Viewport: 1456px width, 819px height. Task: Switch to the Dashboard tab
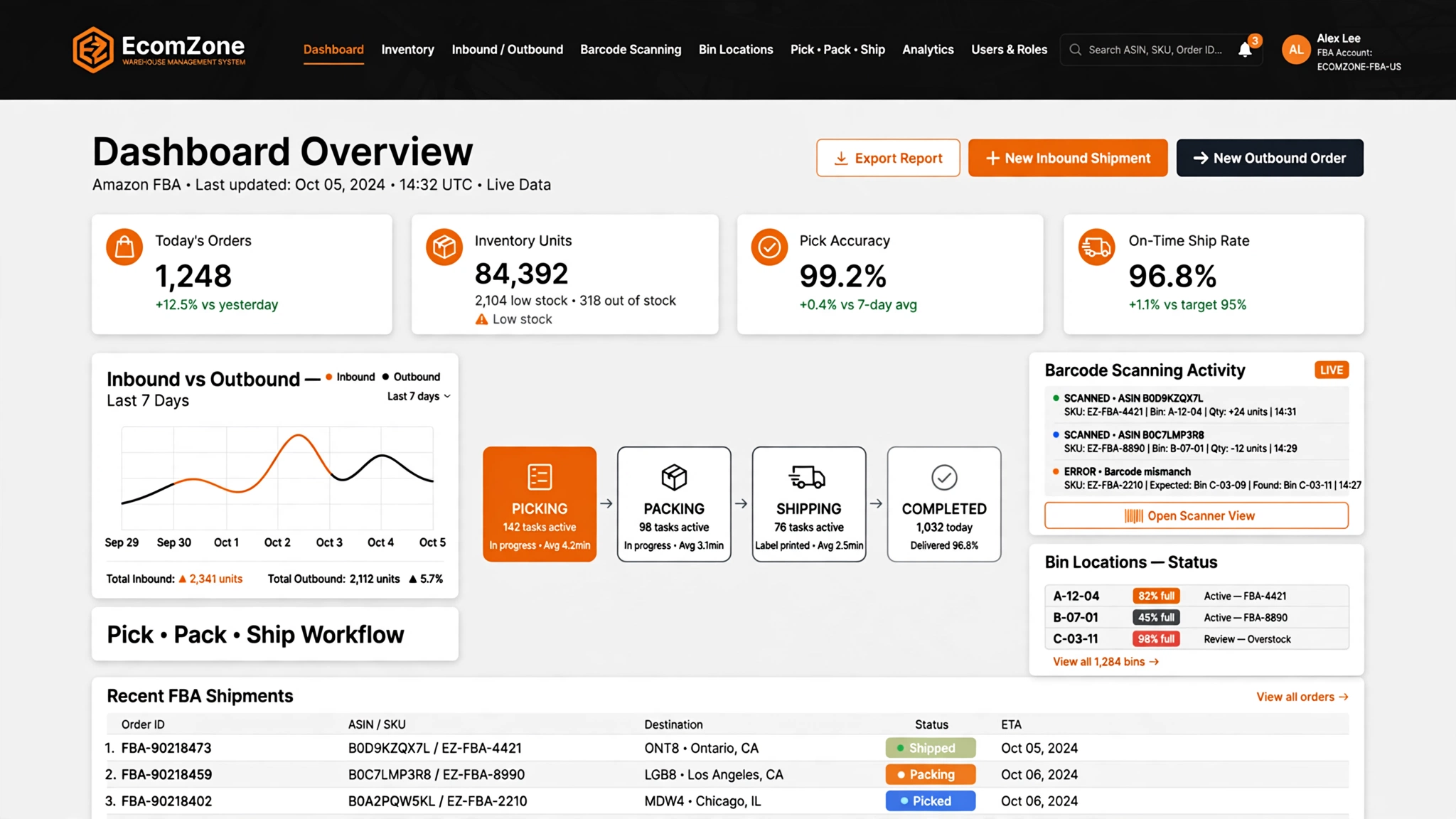pyautogui.click(x=333, y=50)
